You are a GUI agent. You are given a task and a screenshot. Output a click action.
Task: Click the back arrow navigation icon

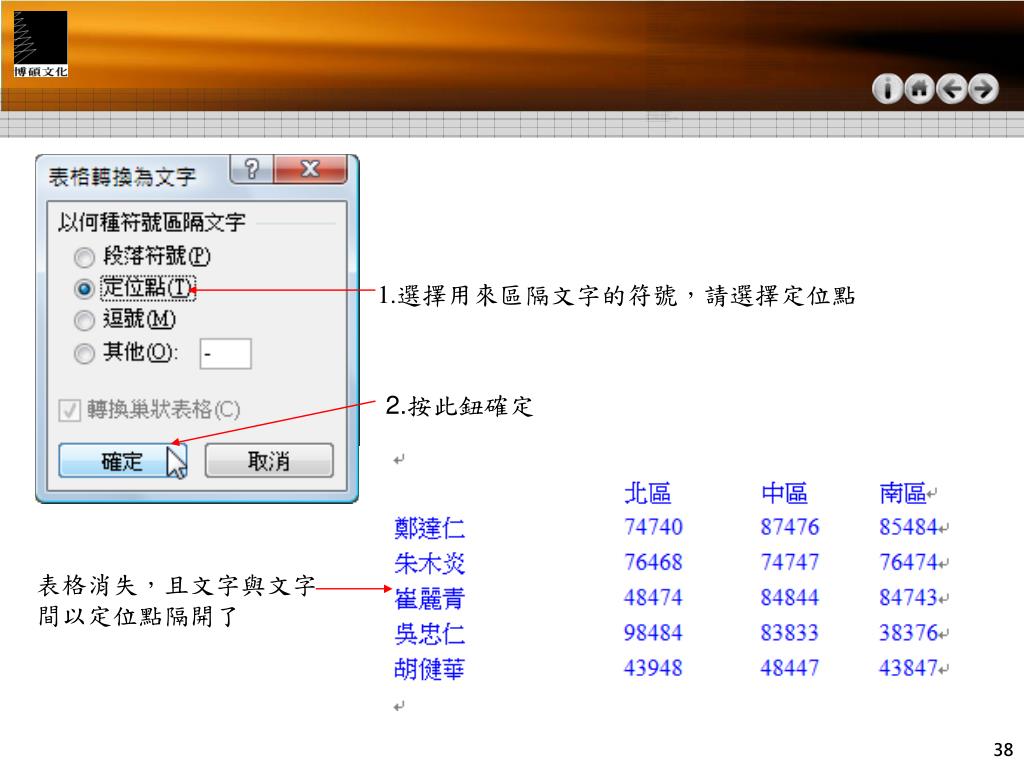(952, 89)
